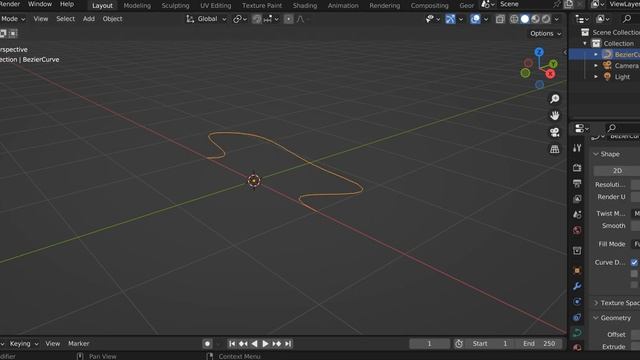Screen dimensions: 640x360
Task: Open the View Layer properties tab icon
Action: click(x=577, y=199)
